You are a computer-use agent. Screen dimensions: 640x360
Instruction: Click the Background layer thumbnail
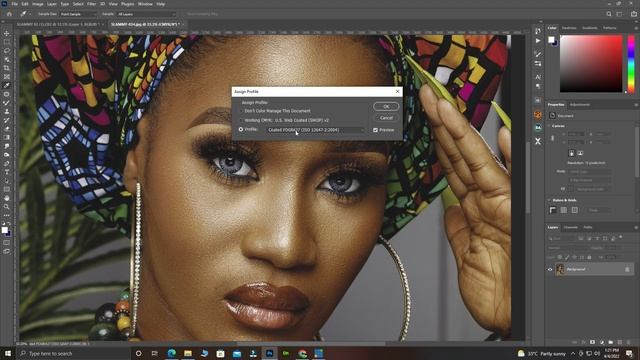tap(560, 269)
